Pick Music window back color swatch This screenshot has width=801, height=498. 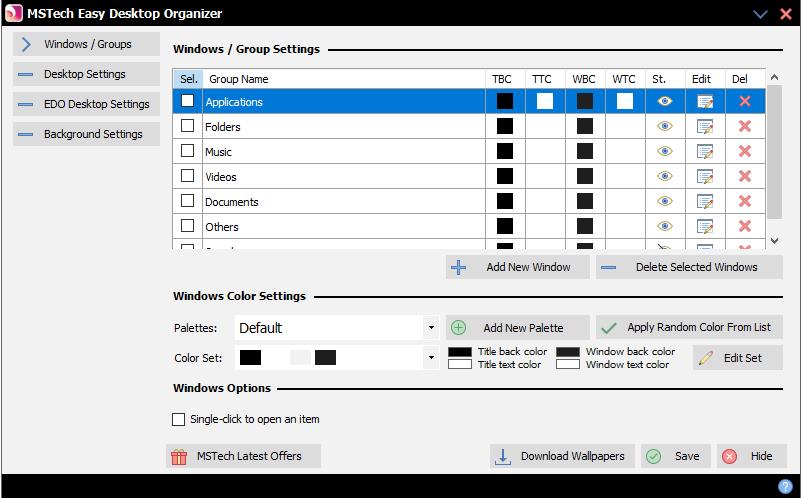585,151
